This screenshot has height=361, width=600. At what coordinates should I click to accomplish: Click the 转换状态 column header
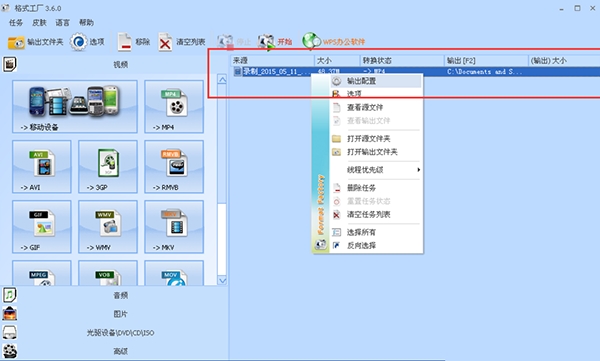point(402,60)
